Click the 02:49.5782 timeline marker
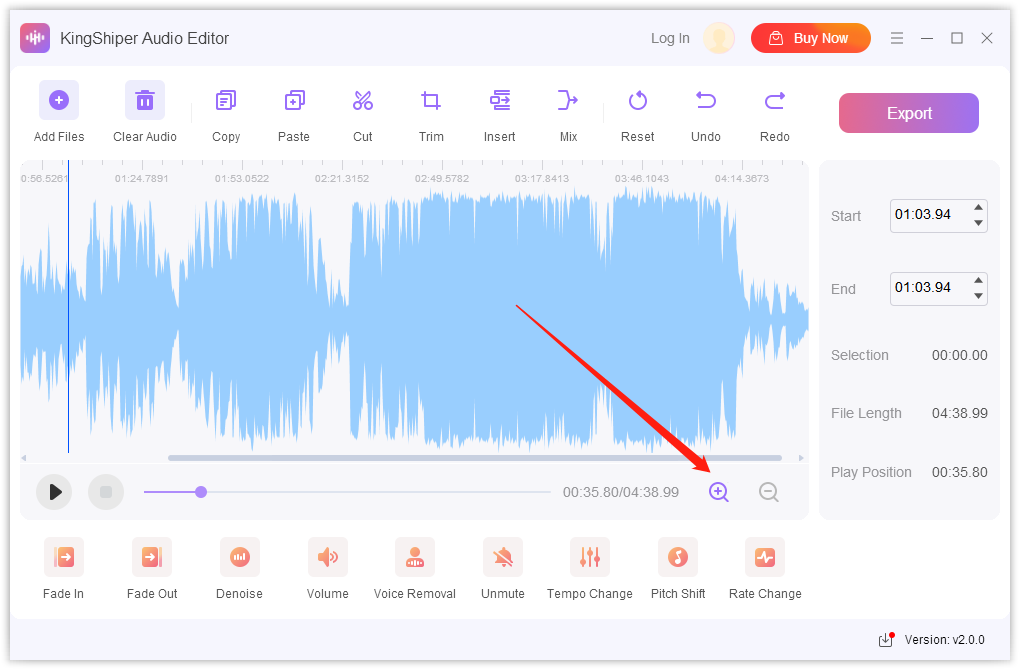This screenshot has height=670, width=1020. pyautogui.click(x=442, y=178)
